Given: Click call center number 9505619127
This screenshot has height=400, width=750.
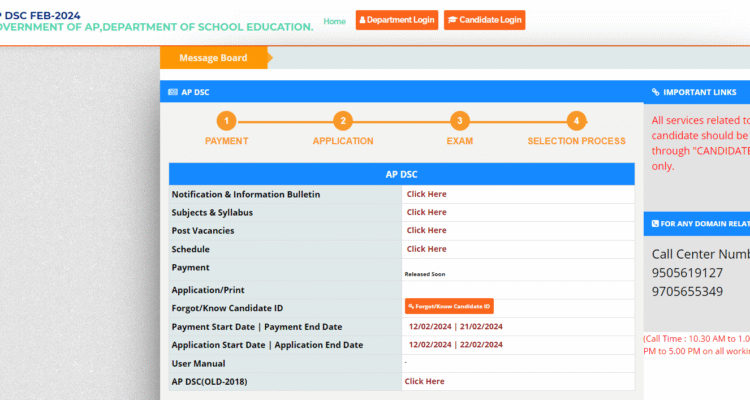Looking at the screenshot, I should click(x=685, y=272).
